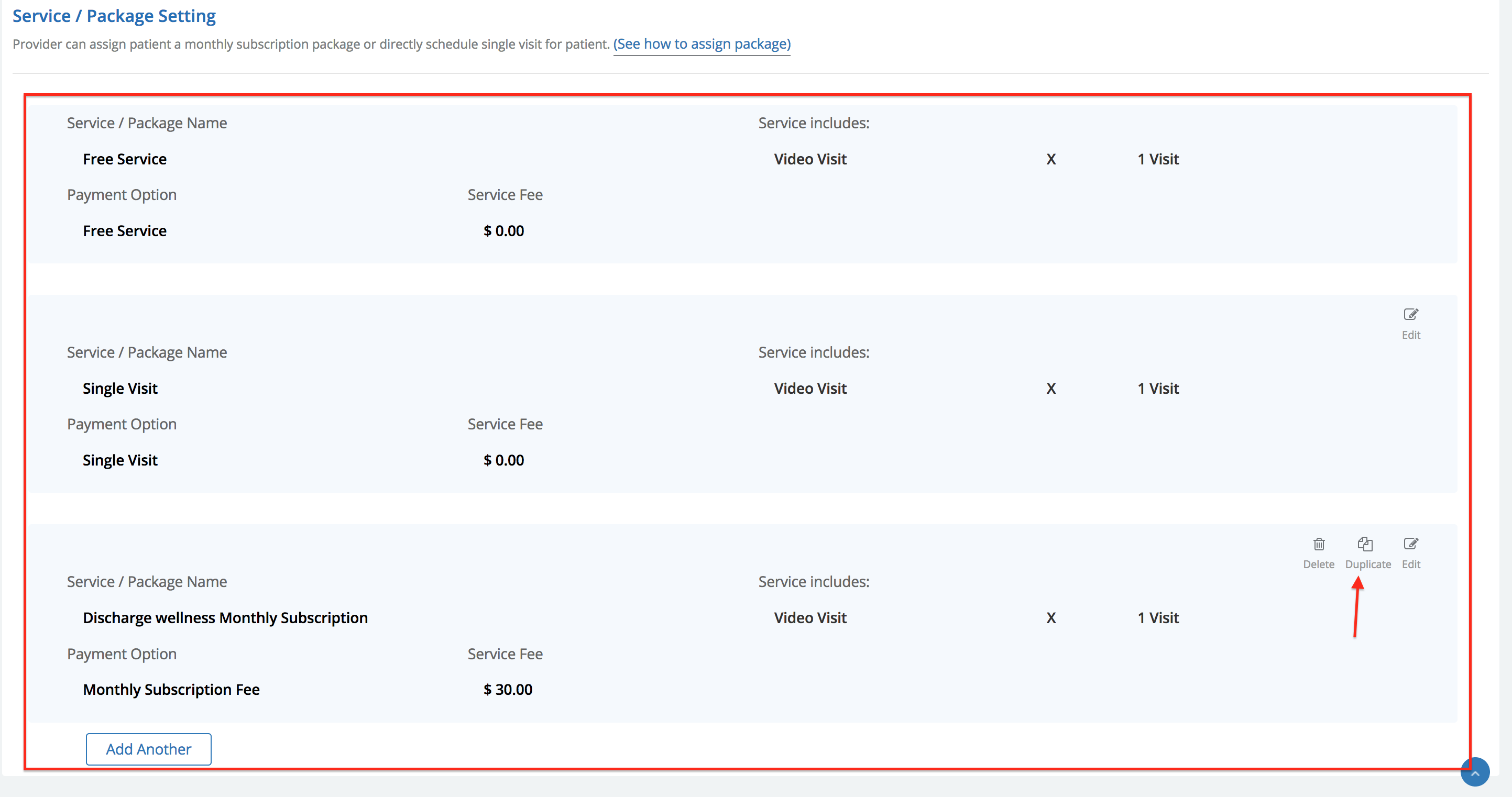This screenshot has height=797, width=1512.
Task: Edit the Discharge wellness Monthly Subscription package
Action: 1410,544
